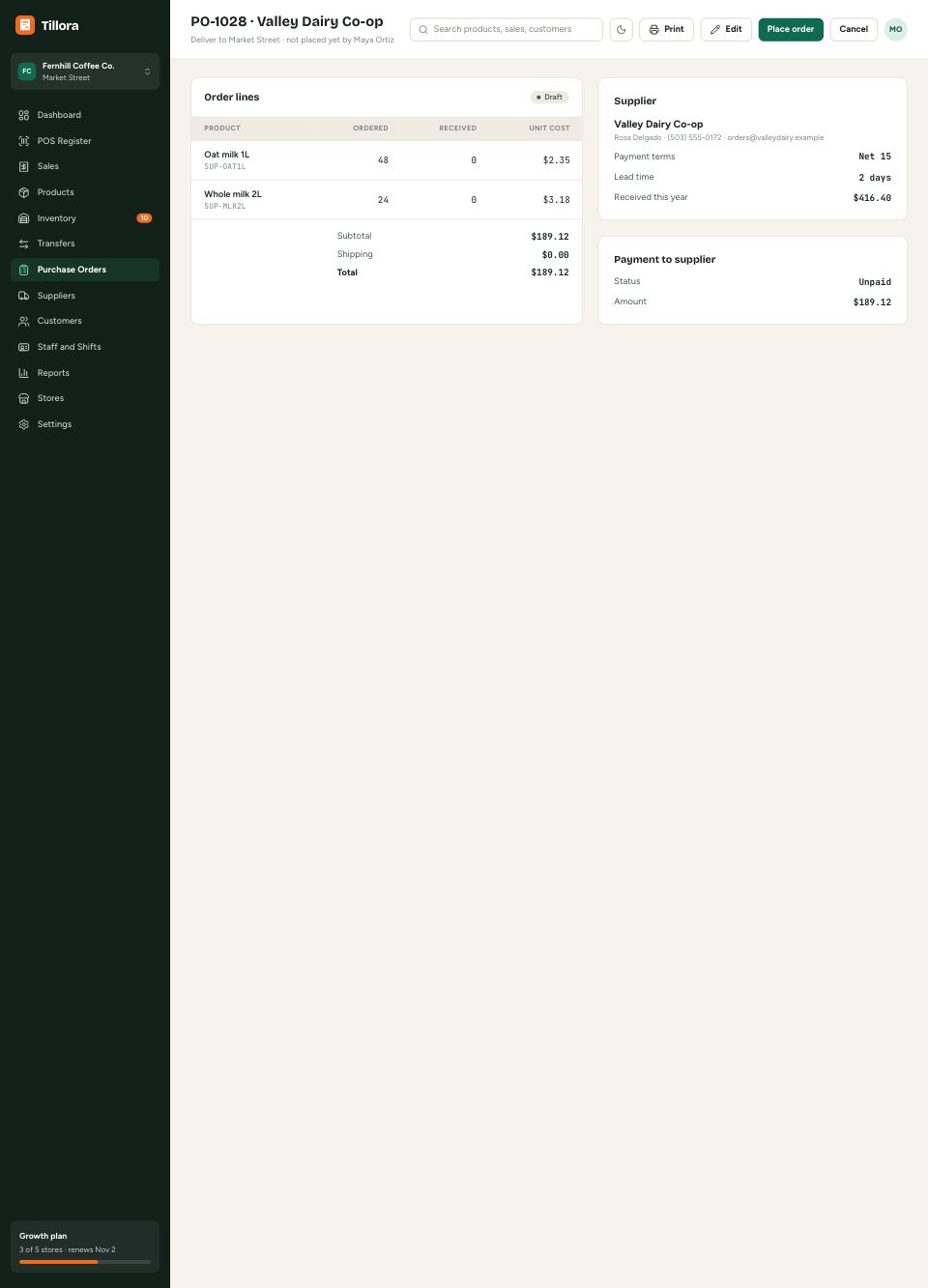The width and height of the screenshot is (928, 1288).
Task: Open the MO user avatar
Action: point(896,29)
